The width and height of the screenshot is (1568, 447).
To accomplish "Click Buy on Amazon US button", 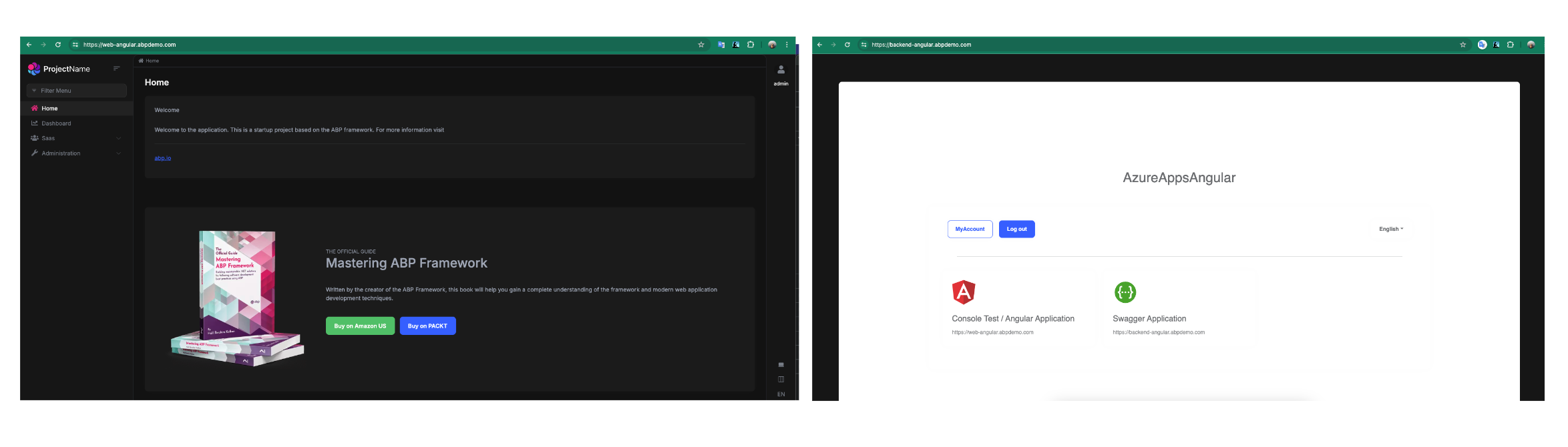I will coord(360,326).
